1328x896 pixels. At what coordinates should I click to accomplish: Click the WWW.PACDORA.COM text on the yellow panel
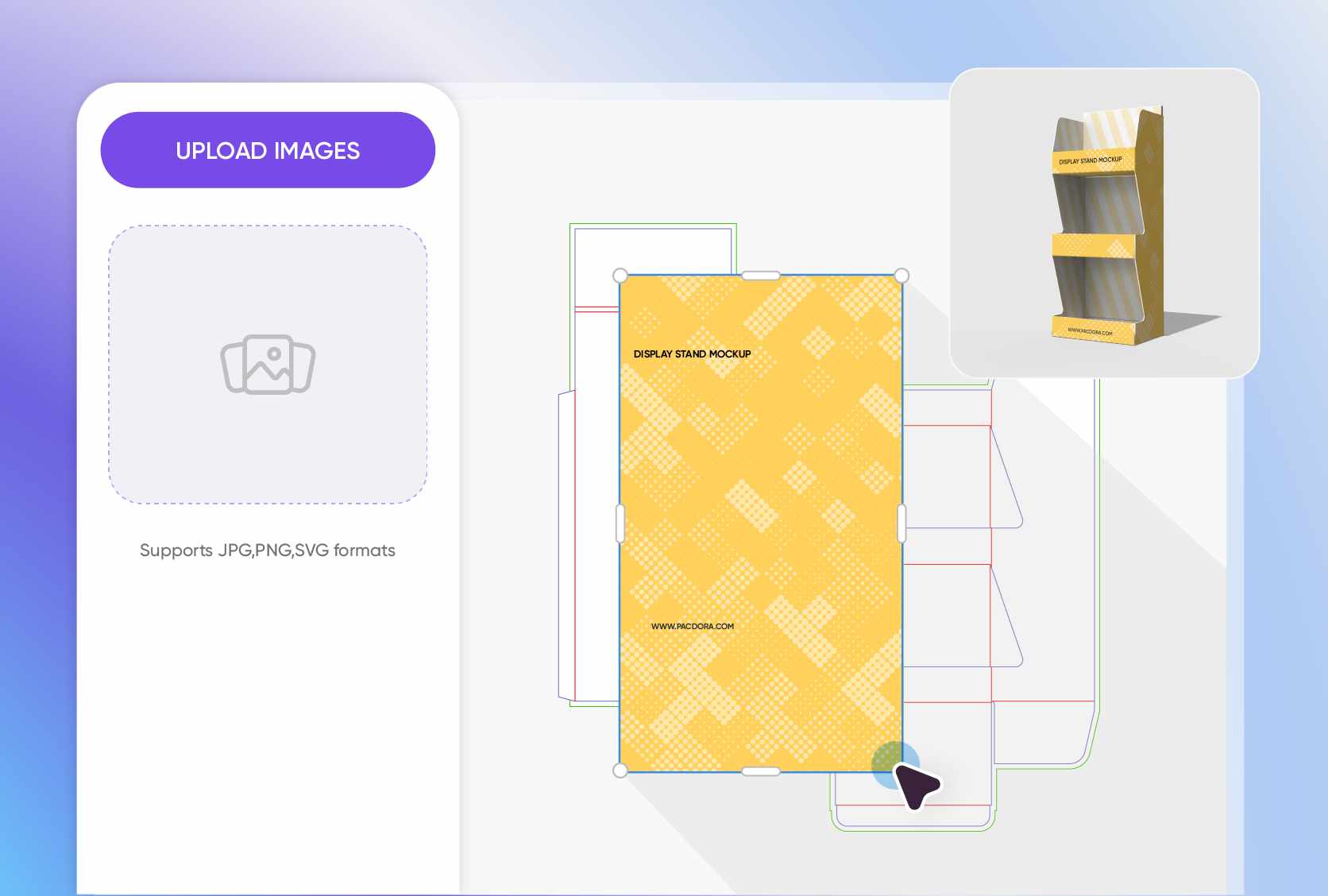[x=693, y=626]
